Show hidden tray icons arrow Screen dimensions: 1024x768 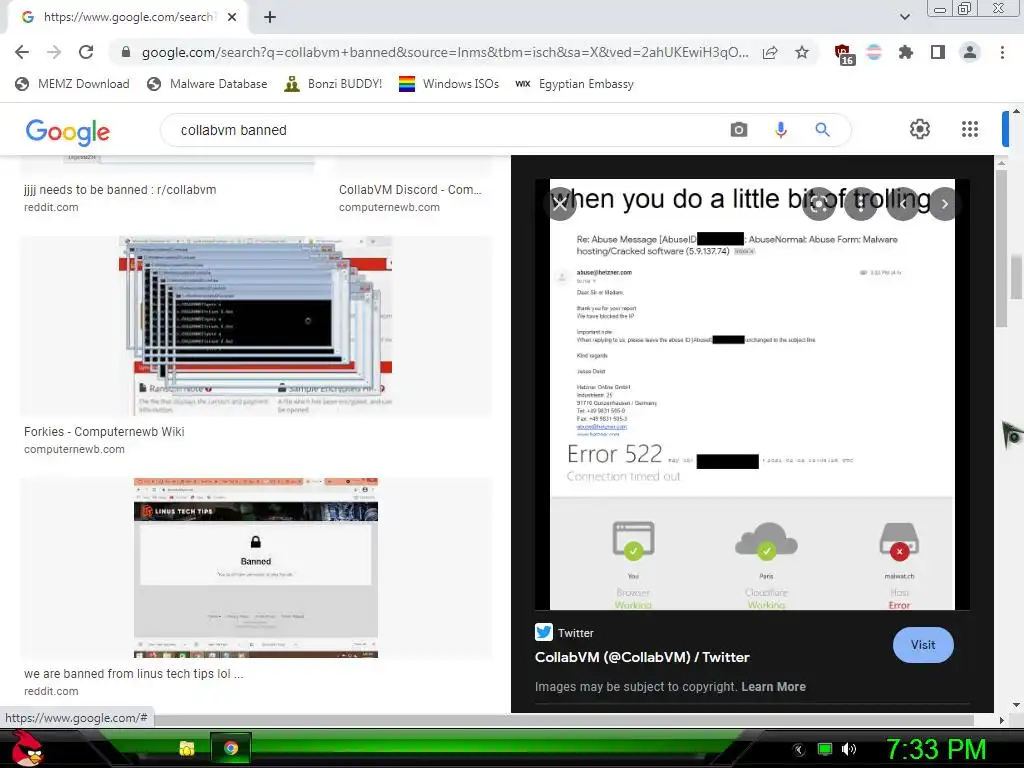tap(799, 749)
